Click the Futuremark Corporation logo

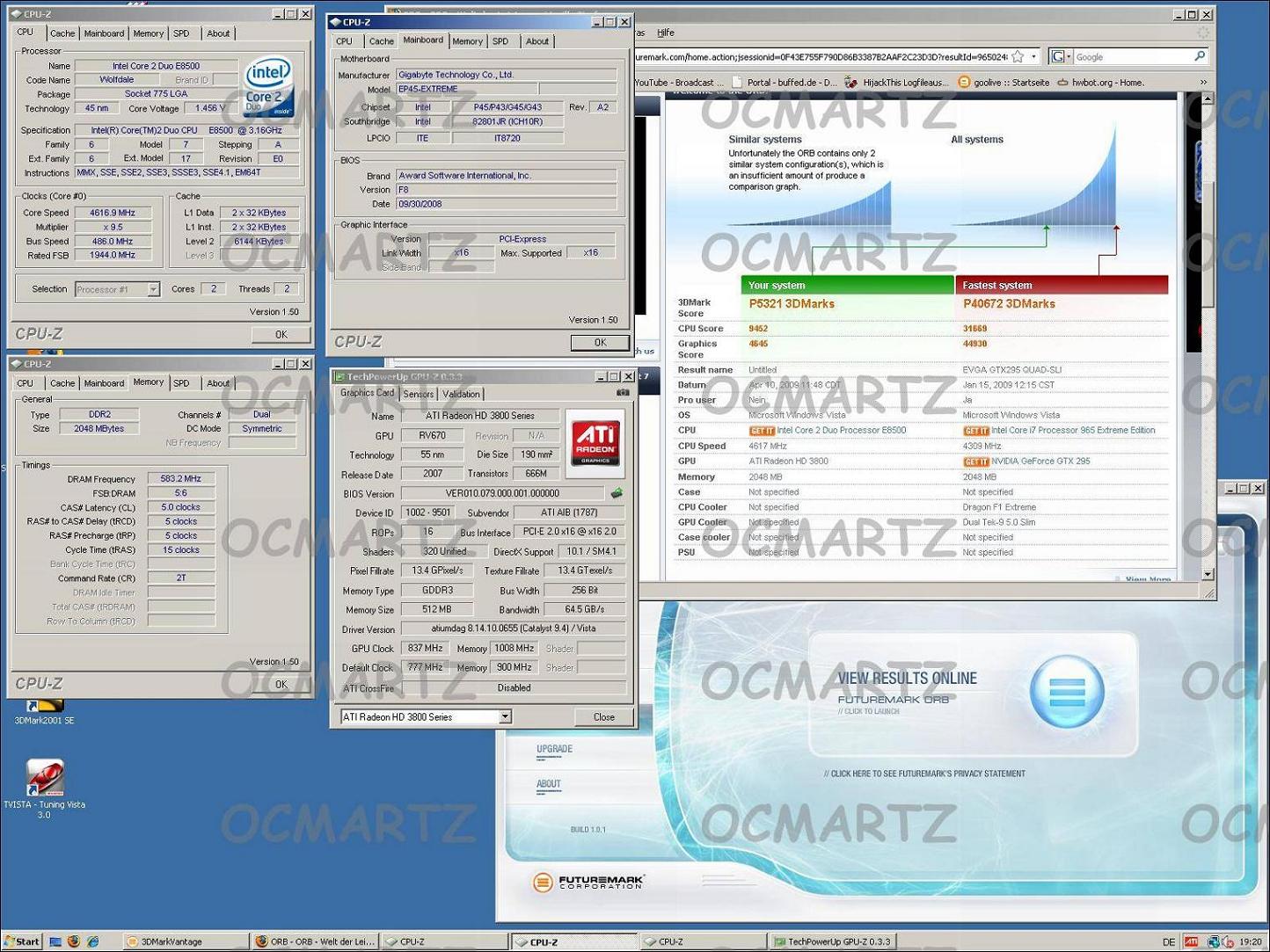pyautogui.click(x=588, y=882)
